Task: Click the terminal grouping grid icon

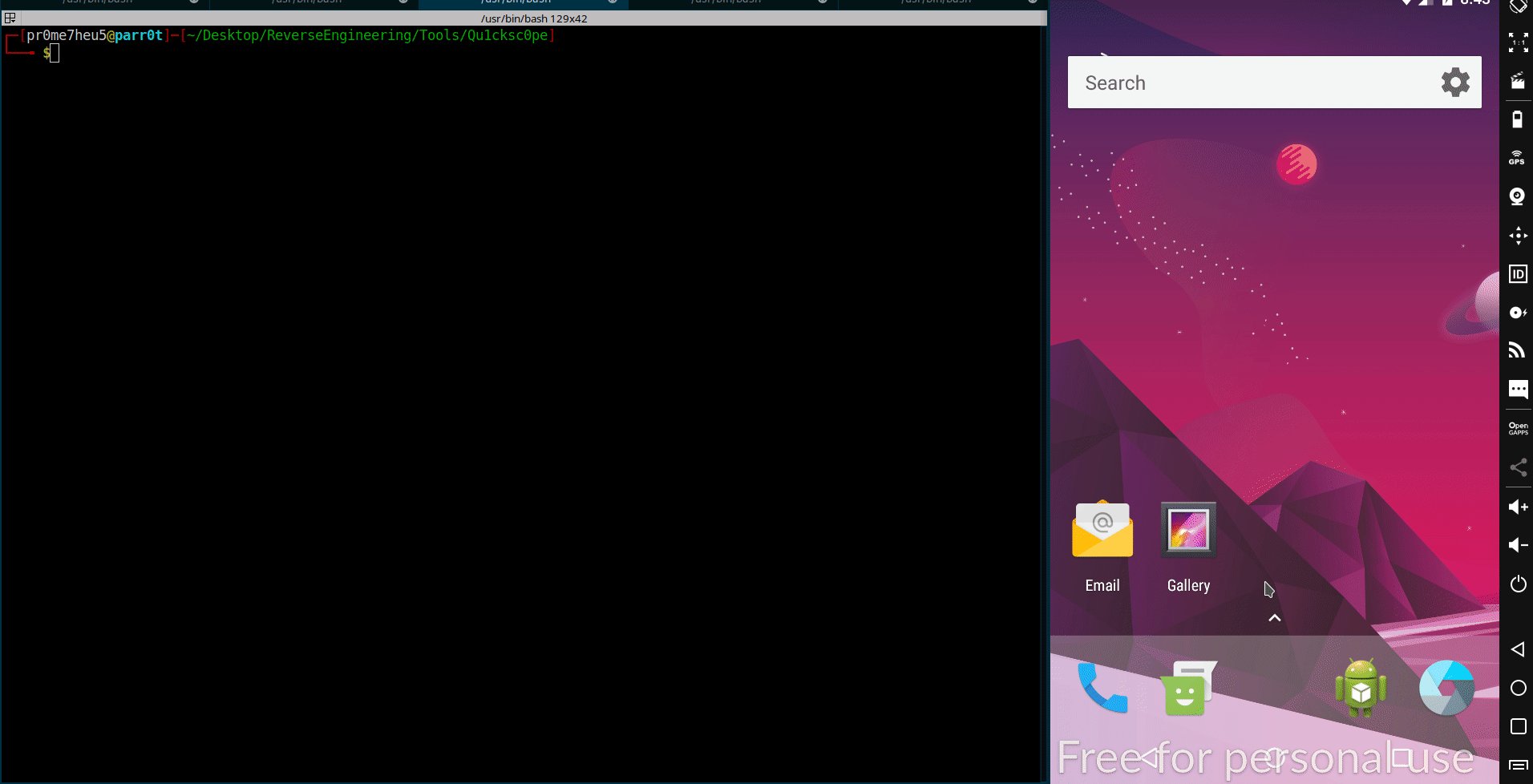Action: pyautogui.click(x=10, y=18)
